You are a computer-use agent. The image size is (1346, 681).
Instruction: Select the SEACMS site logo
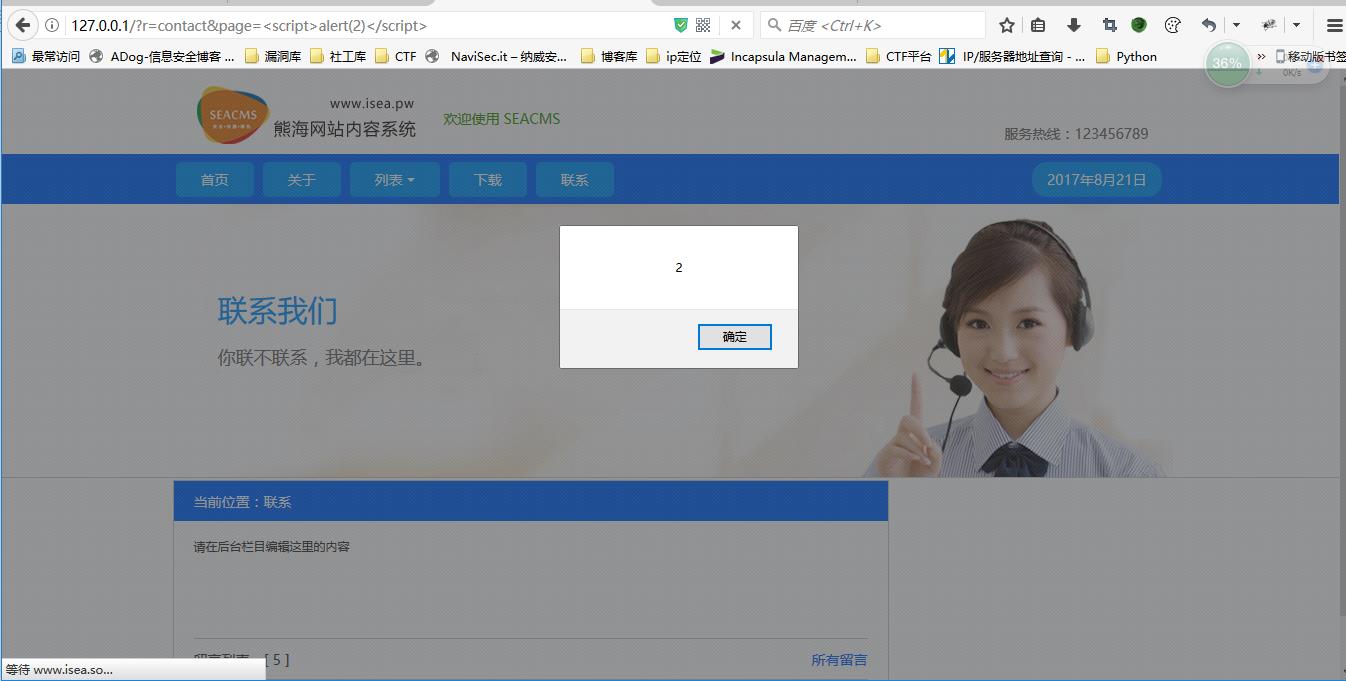233,115
